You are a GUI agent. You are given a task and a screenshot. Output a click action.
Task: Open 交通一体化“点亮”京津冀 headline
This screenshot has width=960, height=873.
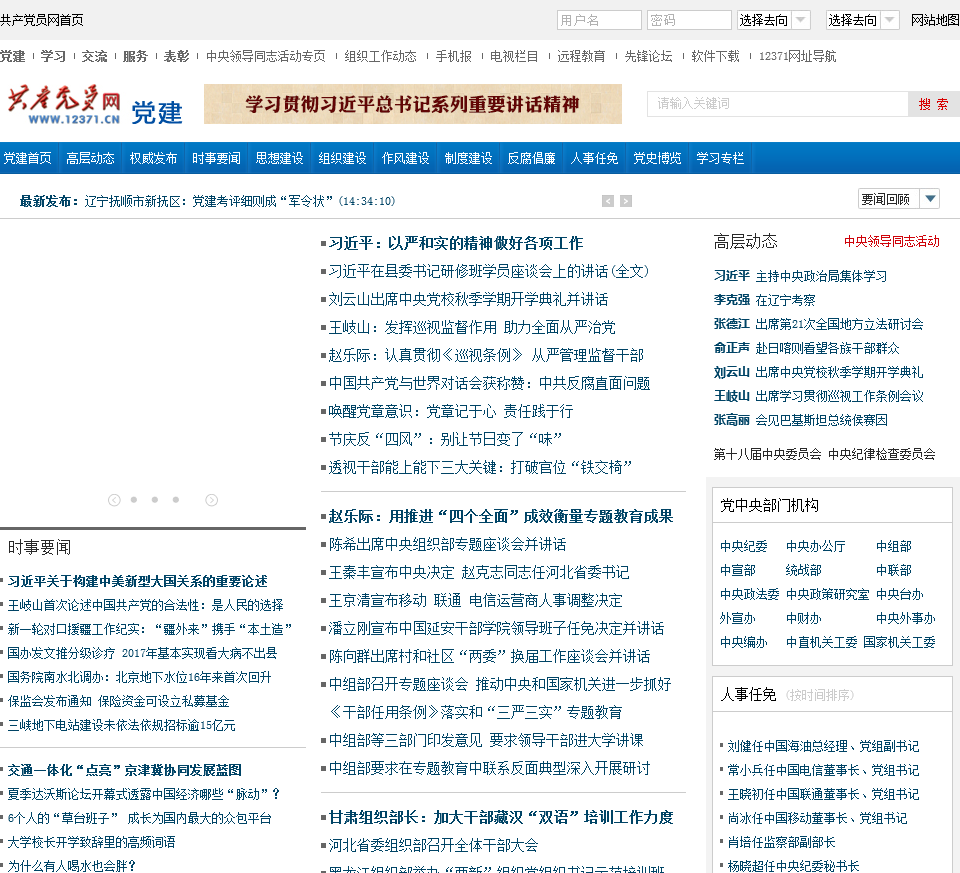point(124,770)
